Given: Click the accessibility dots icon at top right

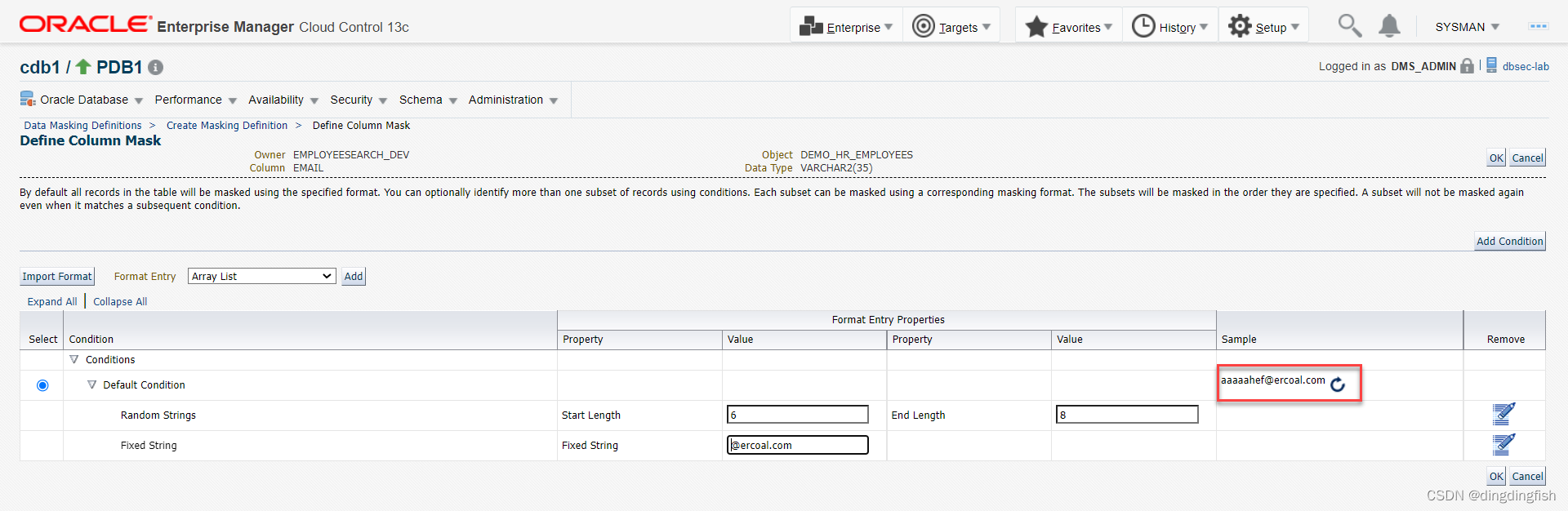Looking at the screenshot, I should pyautogui.click(x=1538, y=26).
